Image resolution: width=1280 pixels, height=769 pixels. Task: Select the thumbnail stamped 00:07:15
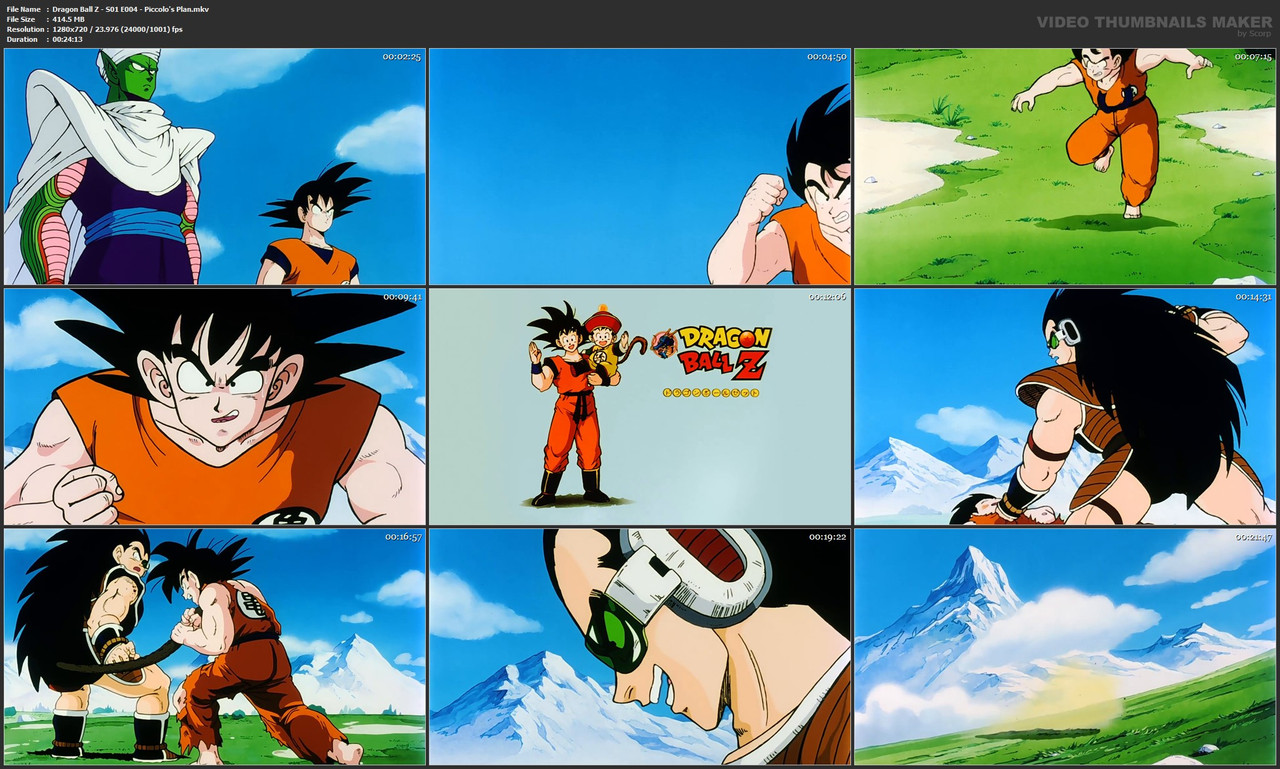click(x=1065, y=166)
